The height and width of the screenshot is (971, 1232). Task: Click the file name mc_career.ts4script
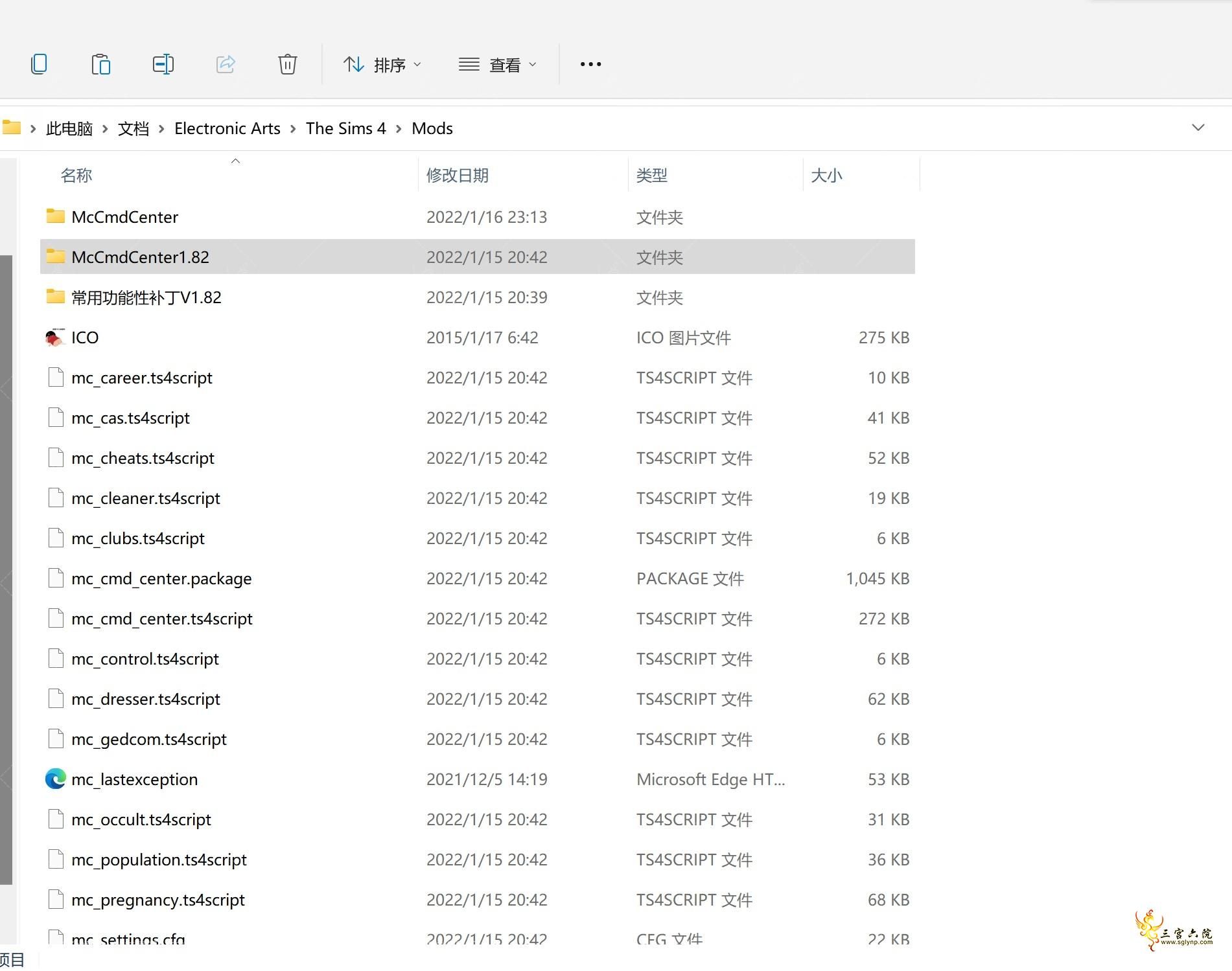[142, 378]
